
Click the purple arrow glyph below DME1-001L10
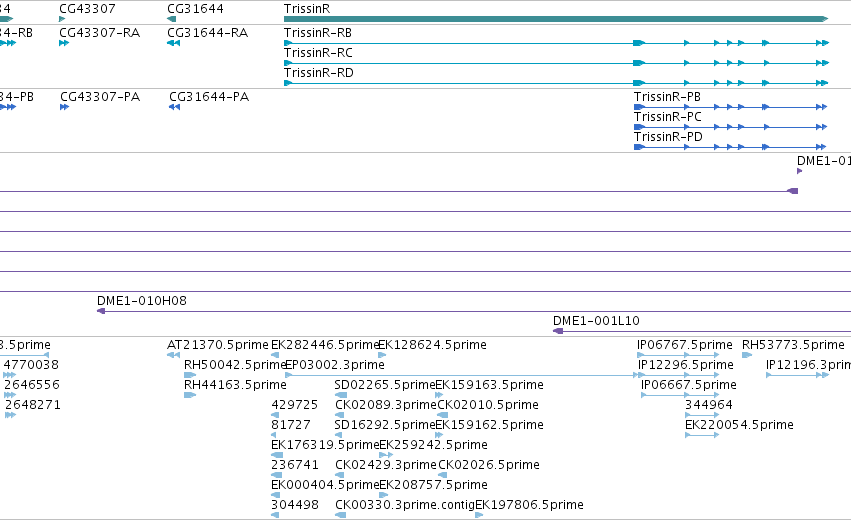[558, 331]
